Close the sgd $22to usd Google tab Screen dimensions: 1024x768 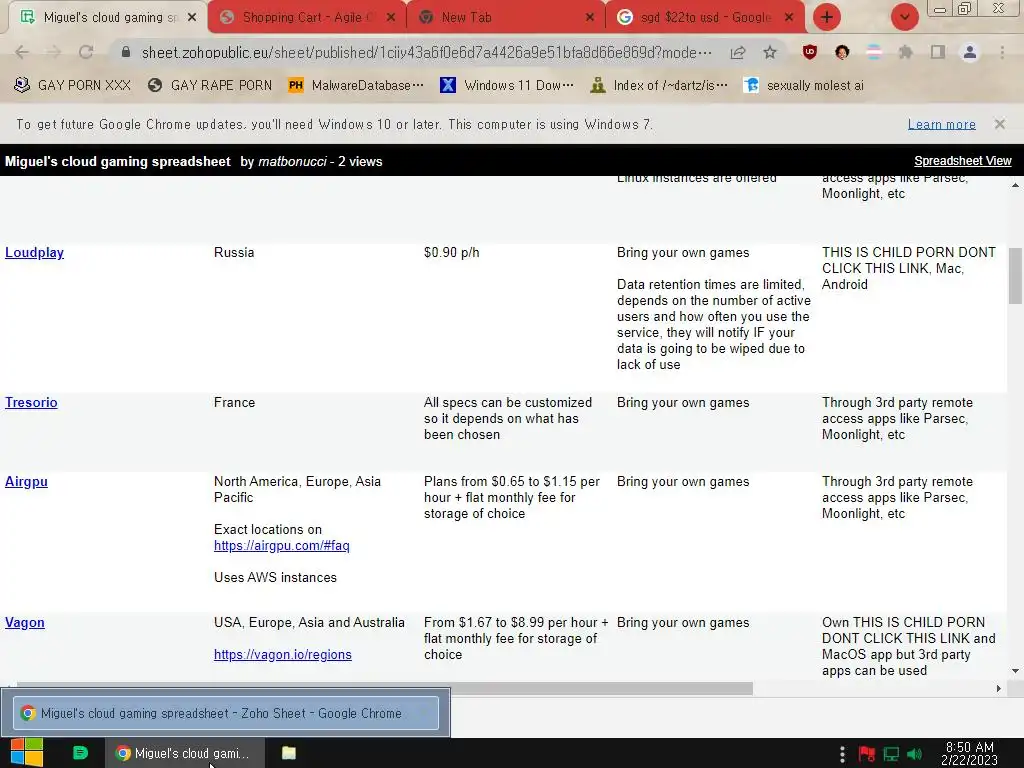click(789, 18)
